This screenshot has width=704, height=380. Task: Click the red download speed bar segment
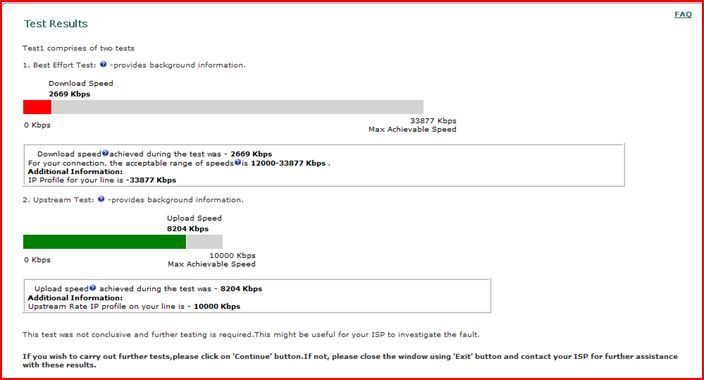click(37, 107)
